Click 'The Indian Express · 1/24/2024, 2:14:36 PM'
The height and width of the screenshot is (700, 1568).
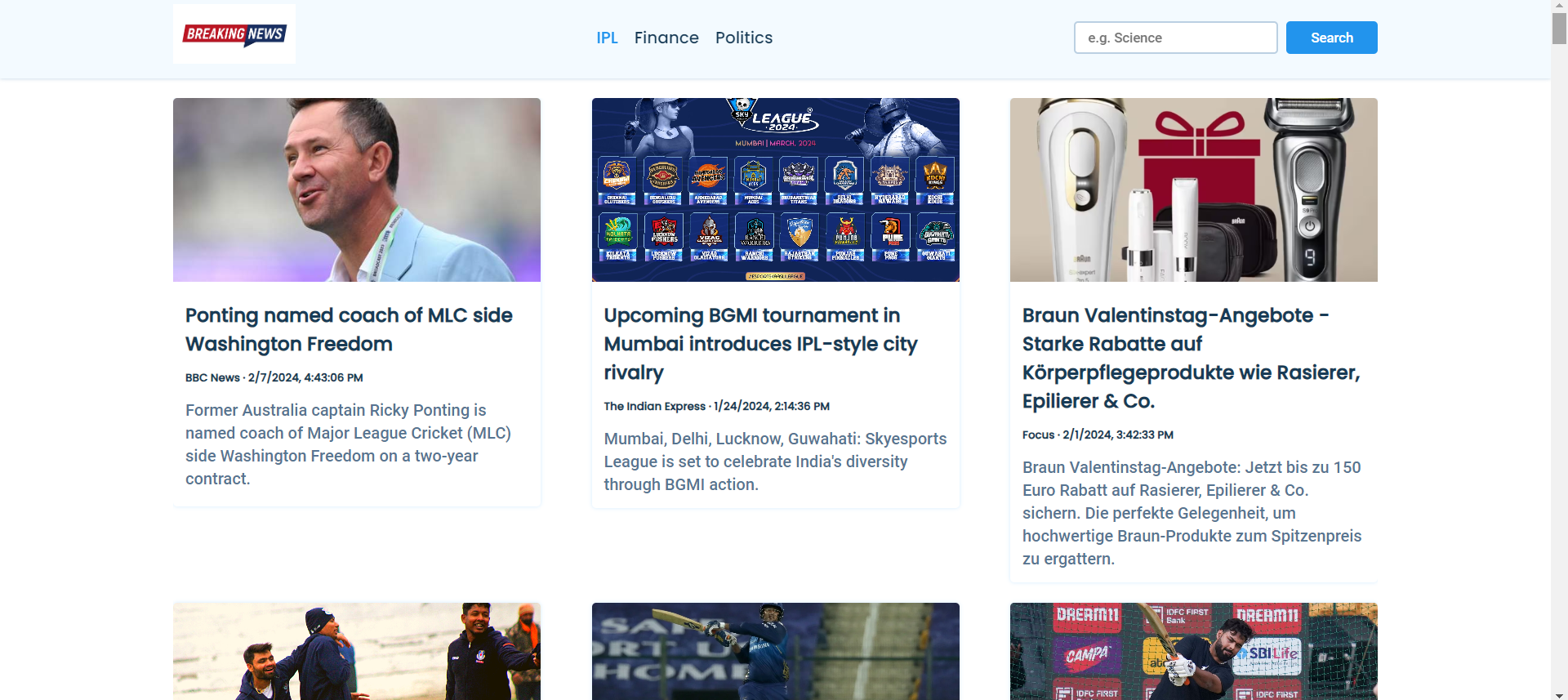coord(716,406)
